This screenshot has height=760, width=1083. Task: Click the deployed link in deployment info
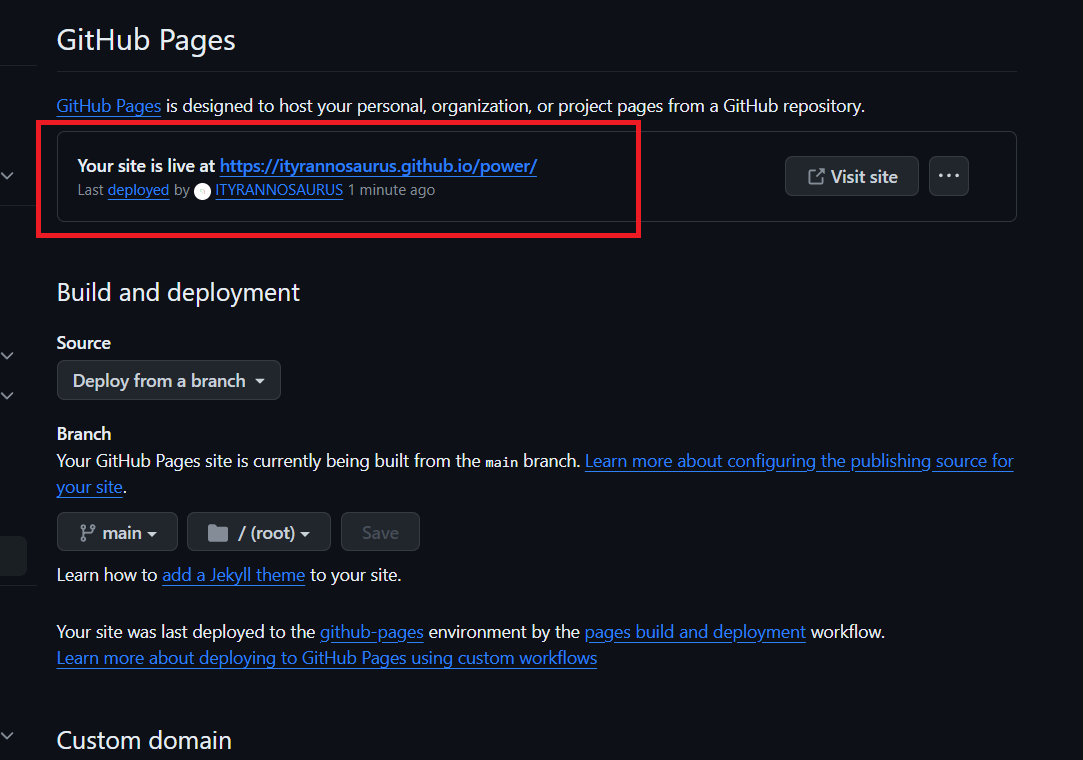pos(138,190)
